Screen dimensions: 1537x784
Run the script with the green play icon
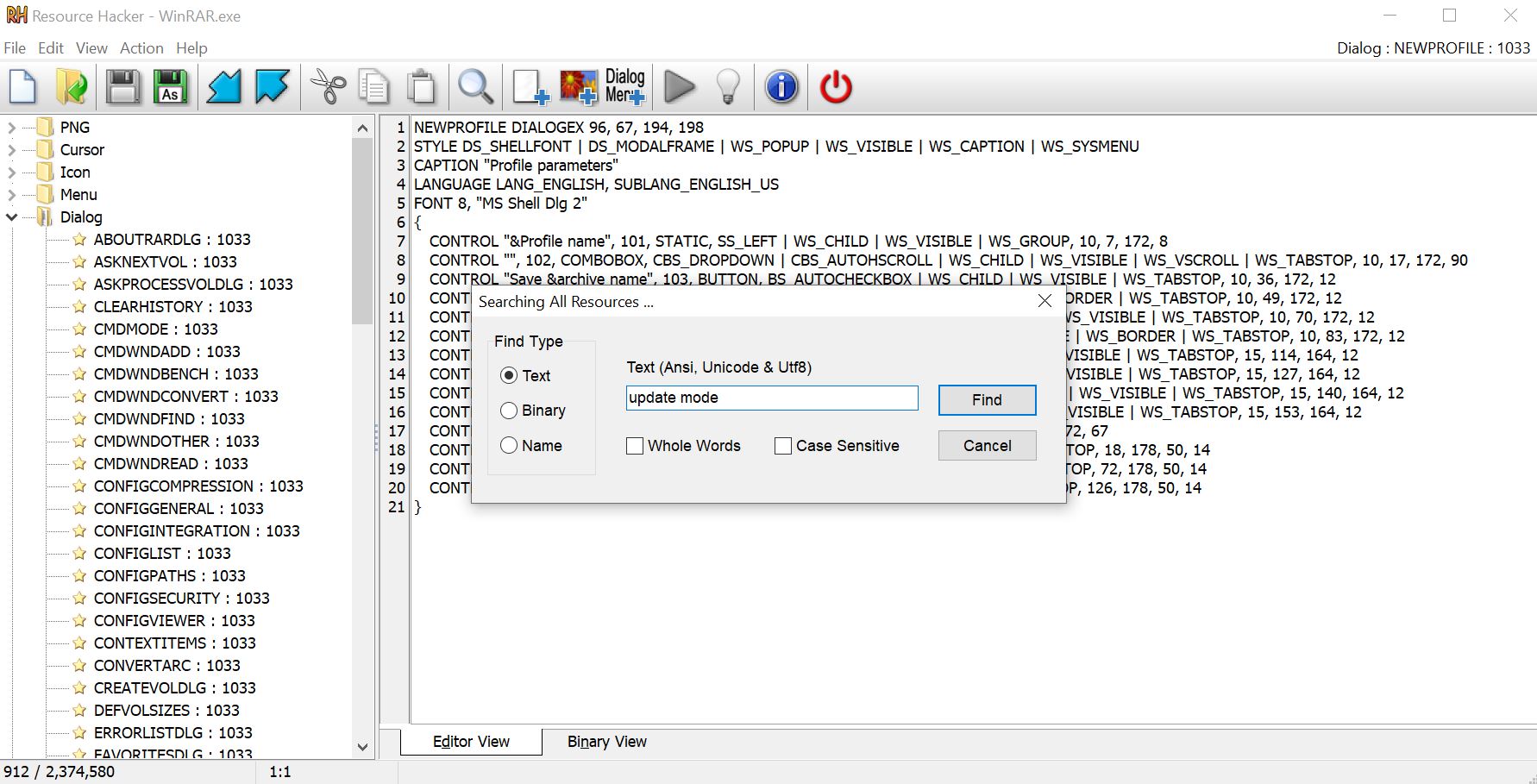681,86
